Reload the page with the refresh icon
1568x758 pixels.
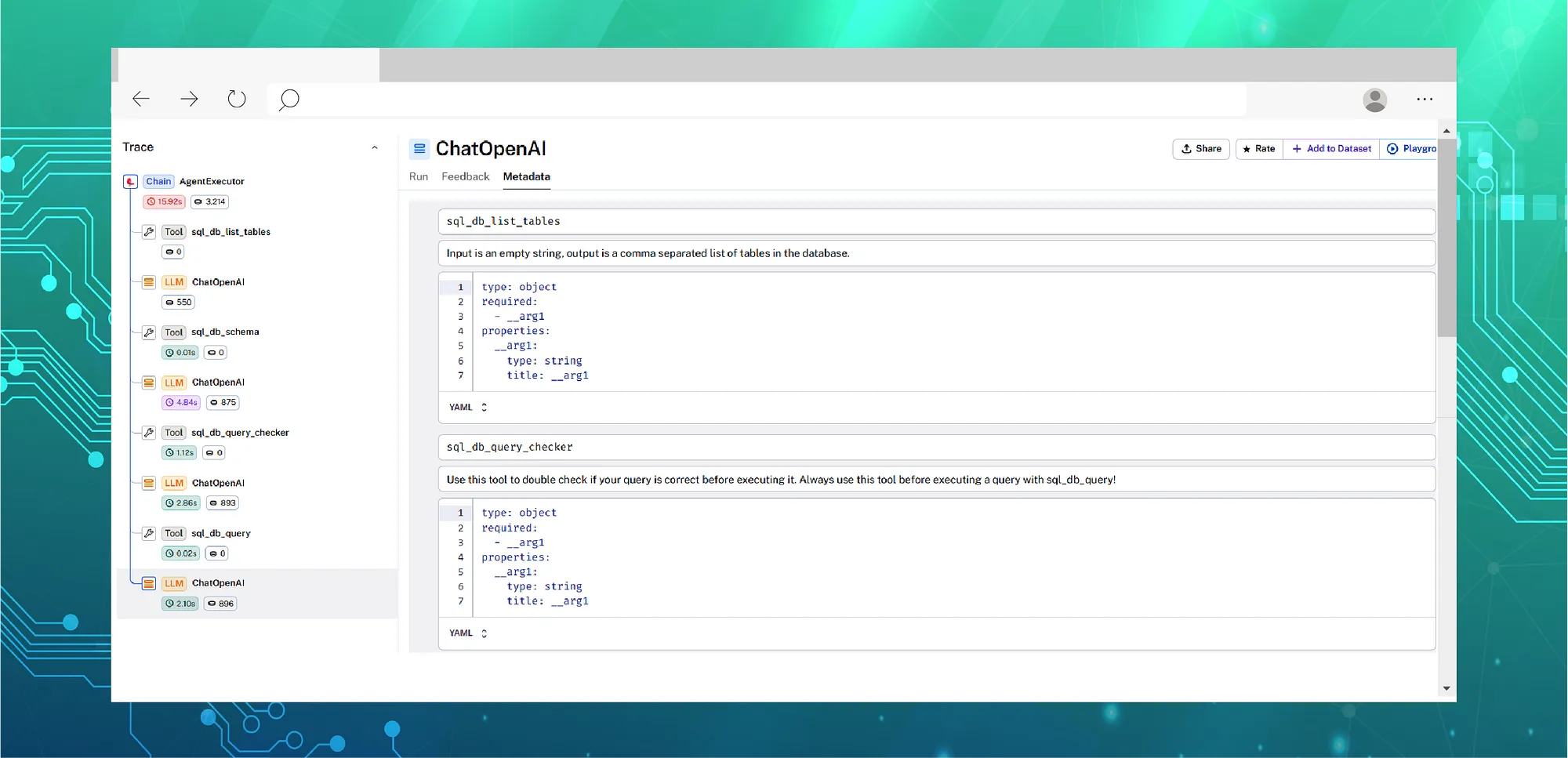pyautogui.click(x=237, y=99)
